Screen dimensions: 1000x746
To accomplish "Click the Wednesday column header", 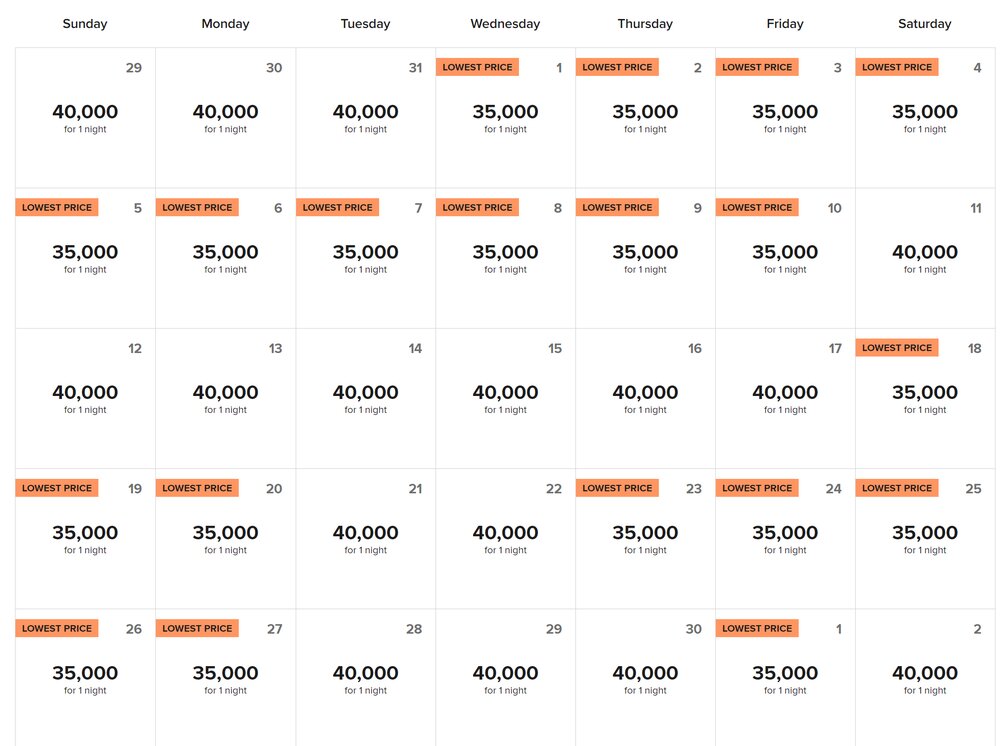I will [504, 23].
